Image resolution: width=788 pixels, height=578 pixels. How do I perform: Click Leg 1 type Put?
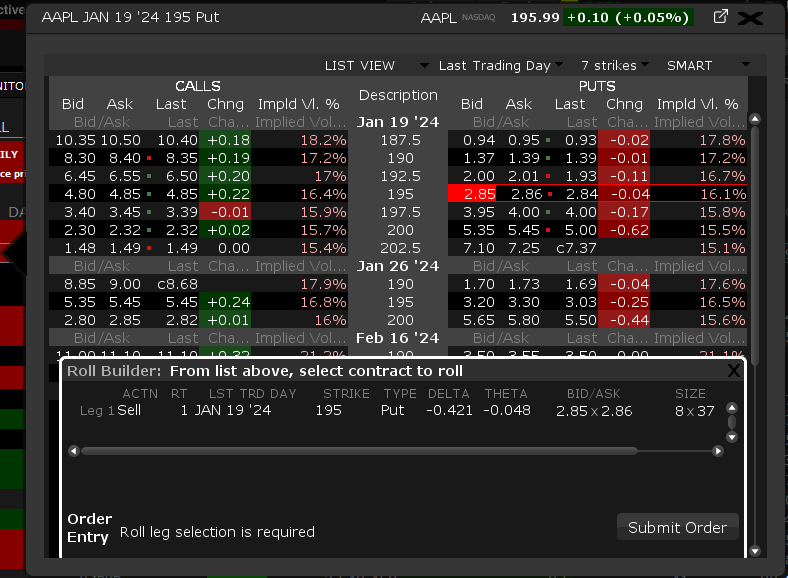(392, 410)
